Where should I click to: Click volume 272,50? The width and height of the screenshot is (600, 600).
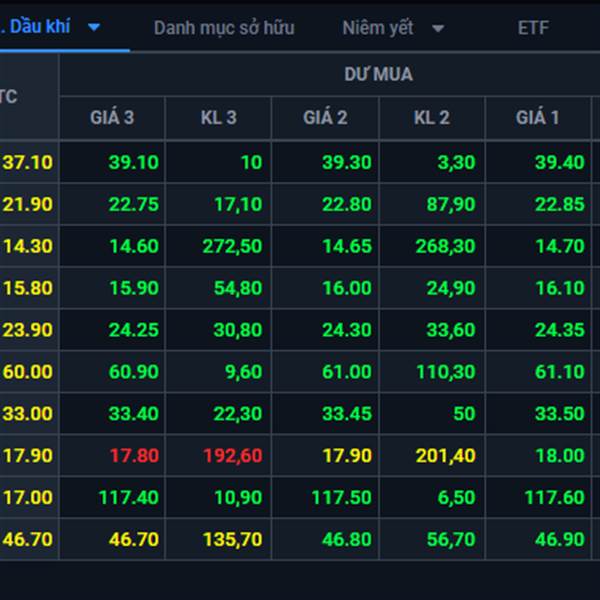click(232, 246)
